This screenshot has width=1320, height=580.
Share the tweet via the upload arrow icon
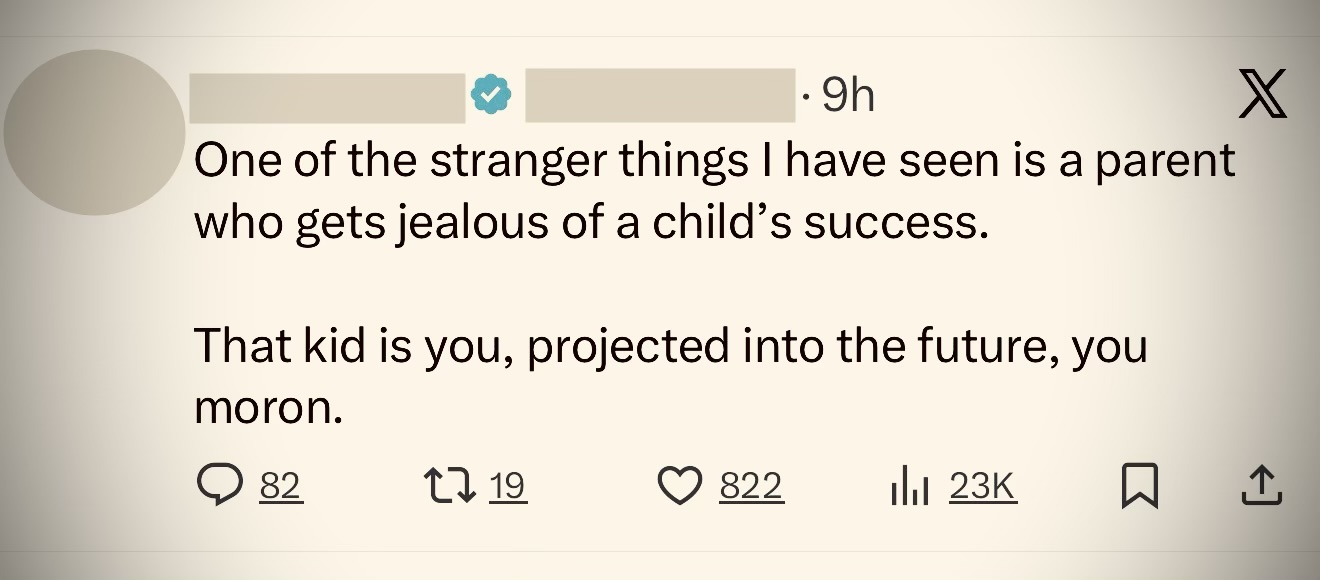[x=1262, y=487]
